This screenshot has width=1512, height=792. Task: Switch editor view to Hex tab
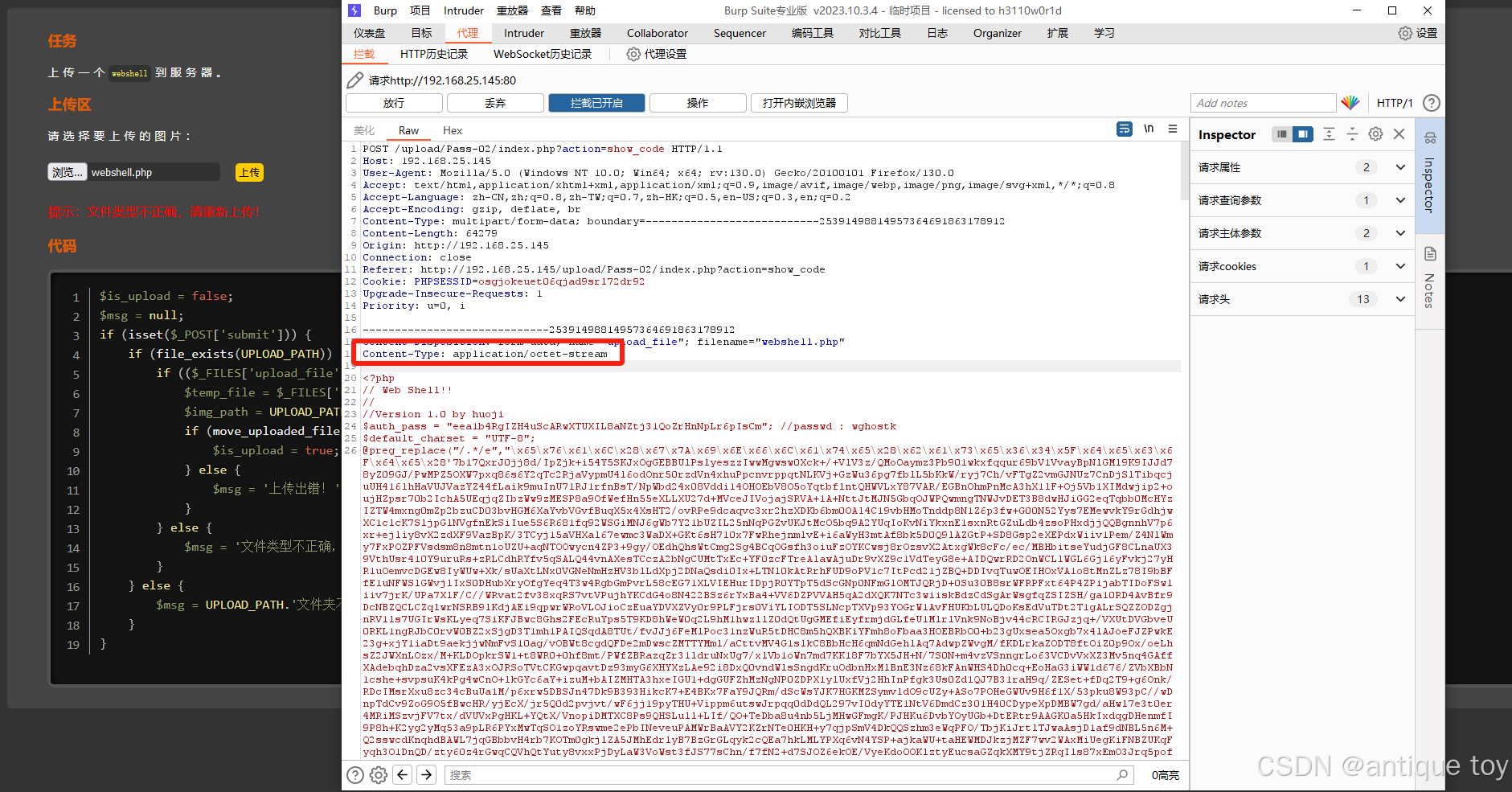click(x=453, y=130)
